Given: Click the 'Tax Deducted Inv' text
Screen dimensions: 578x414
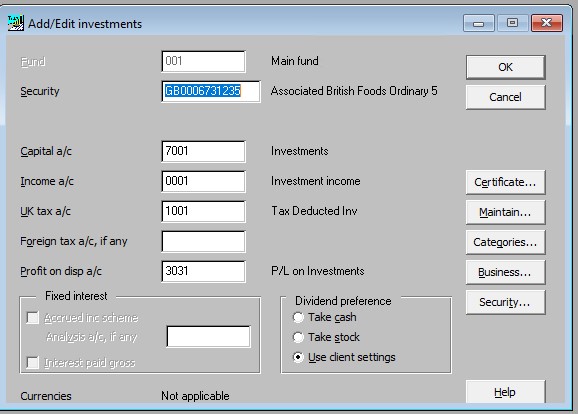Looking at the screenshot, I should pyautogui.click(x=314, y=211).
